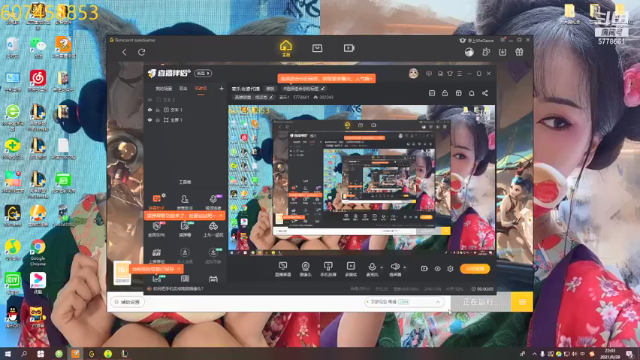The width and height of the screenshot is (640, 360).
Task: Select the active orange-underlined scene tab
Action: coord(200,89)
